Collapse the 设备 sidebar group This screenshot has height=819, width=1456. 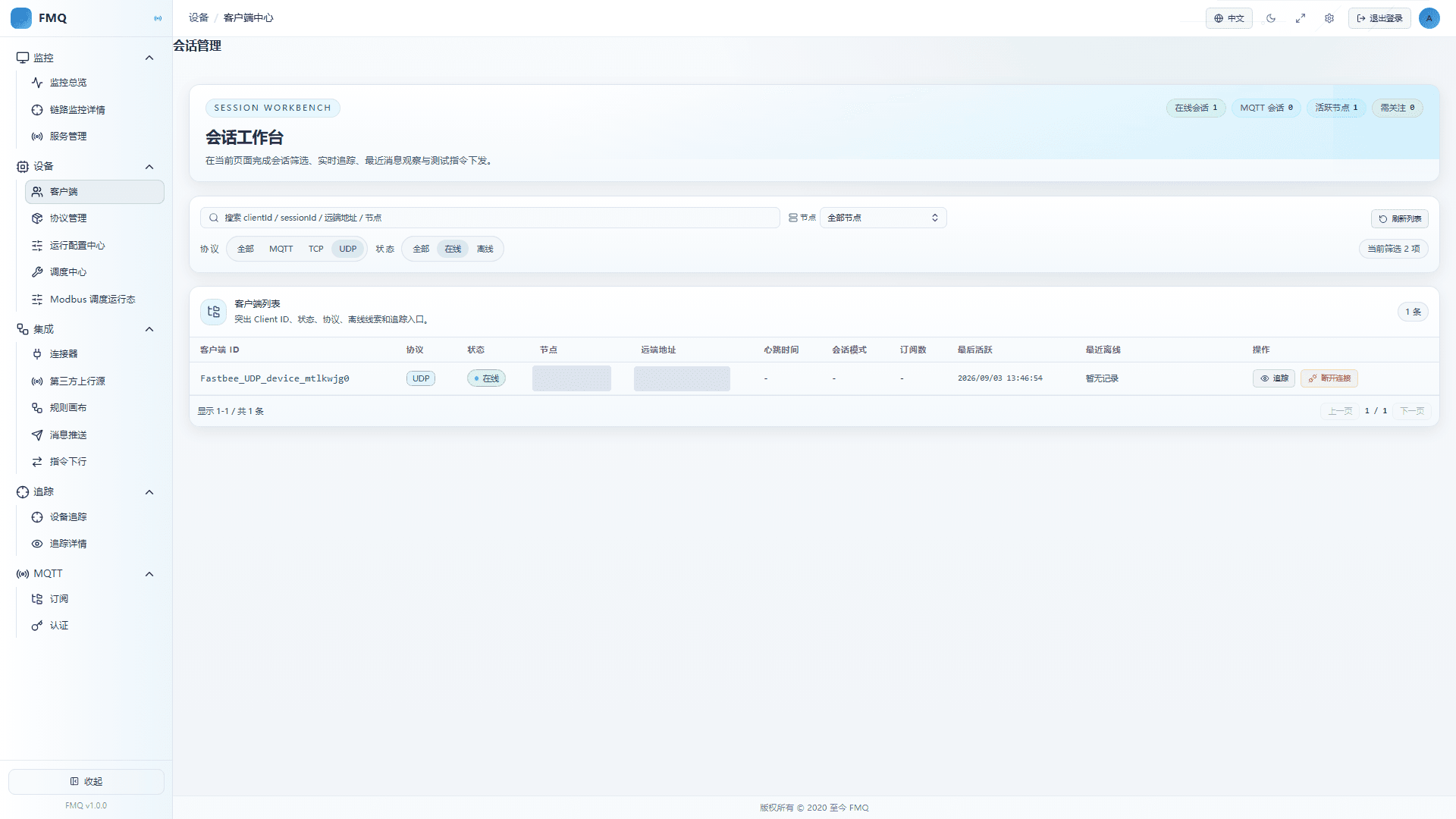coord(149,167)
